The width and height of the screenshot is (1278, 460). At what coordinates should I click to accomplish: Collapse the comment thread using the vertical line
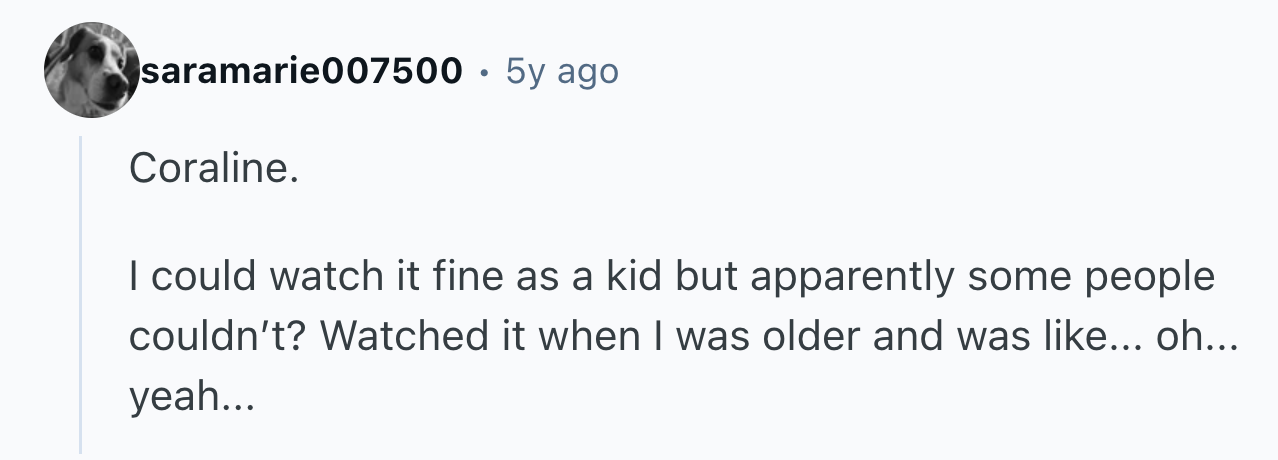click(x=82, y=295)
